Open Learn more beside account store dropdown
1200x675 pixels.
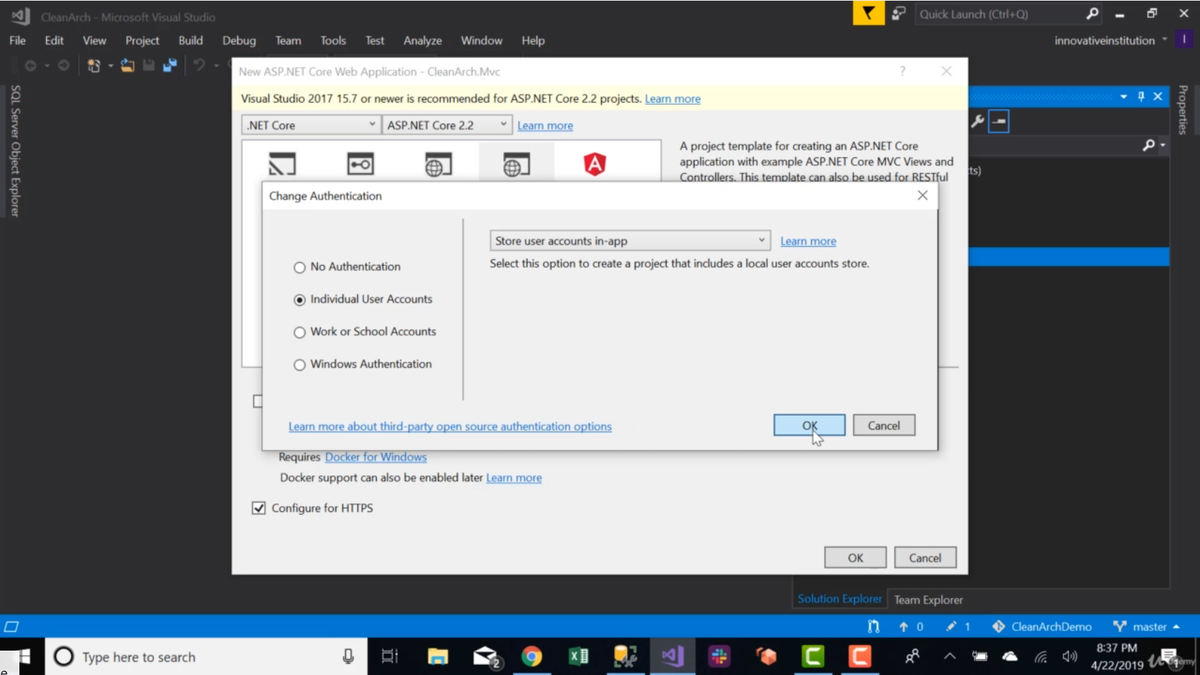click(x=808, y=241)
